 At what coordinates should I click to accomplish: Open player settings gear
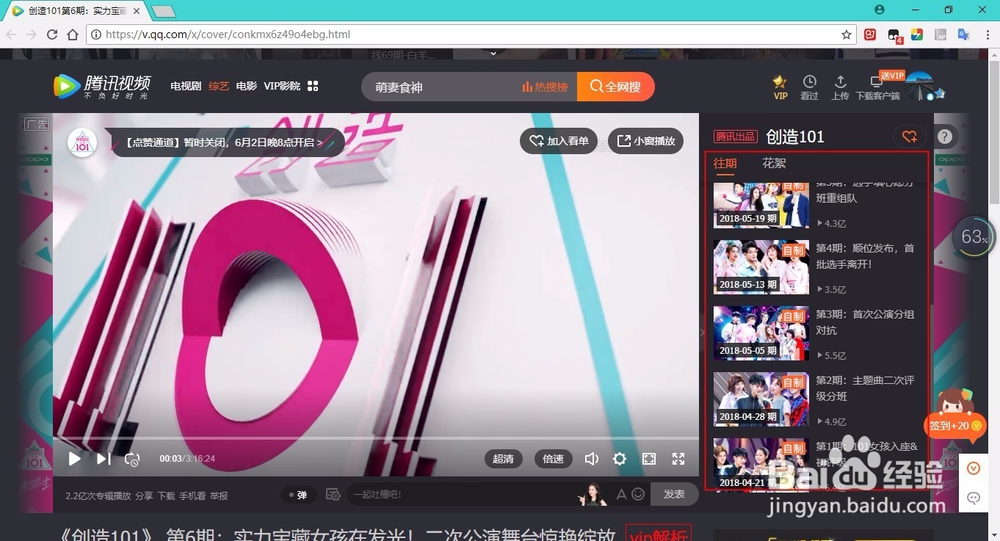pos(619,459)
